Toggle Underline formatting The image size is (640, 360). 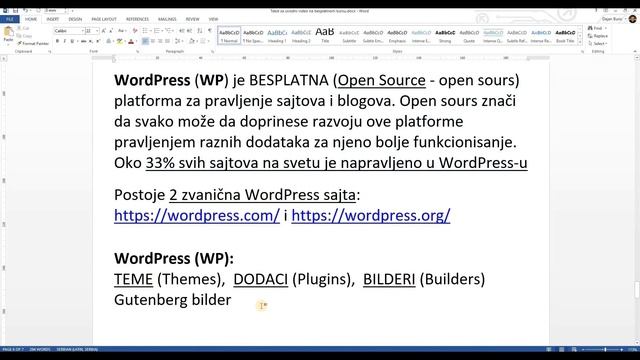72,41
